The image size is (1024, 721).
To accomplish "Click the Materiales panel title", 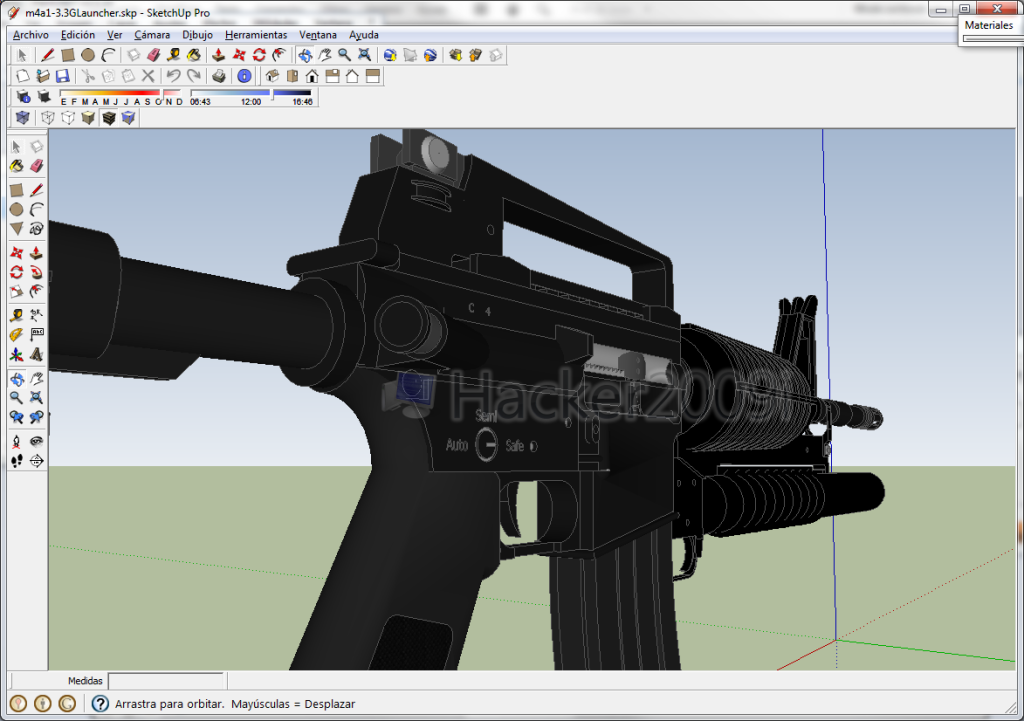I will coord(989,25).
